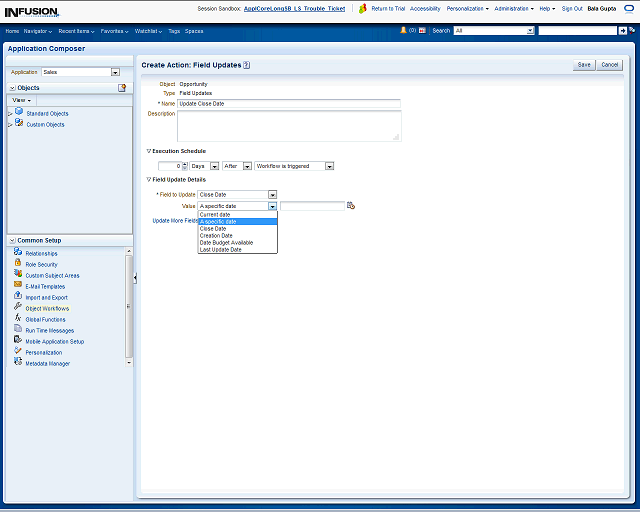Screen dimensions: 640x512
Task: Open the Workflow is triggered dropdown
Action: pyautogui.click(x=329, y=166)
